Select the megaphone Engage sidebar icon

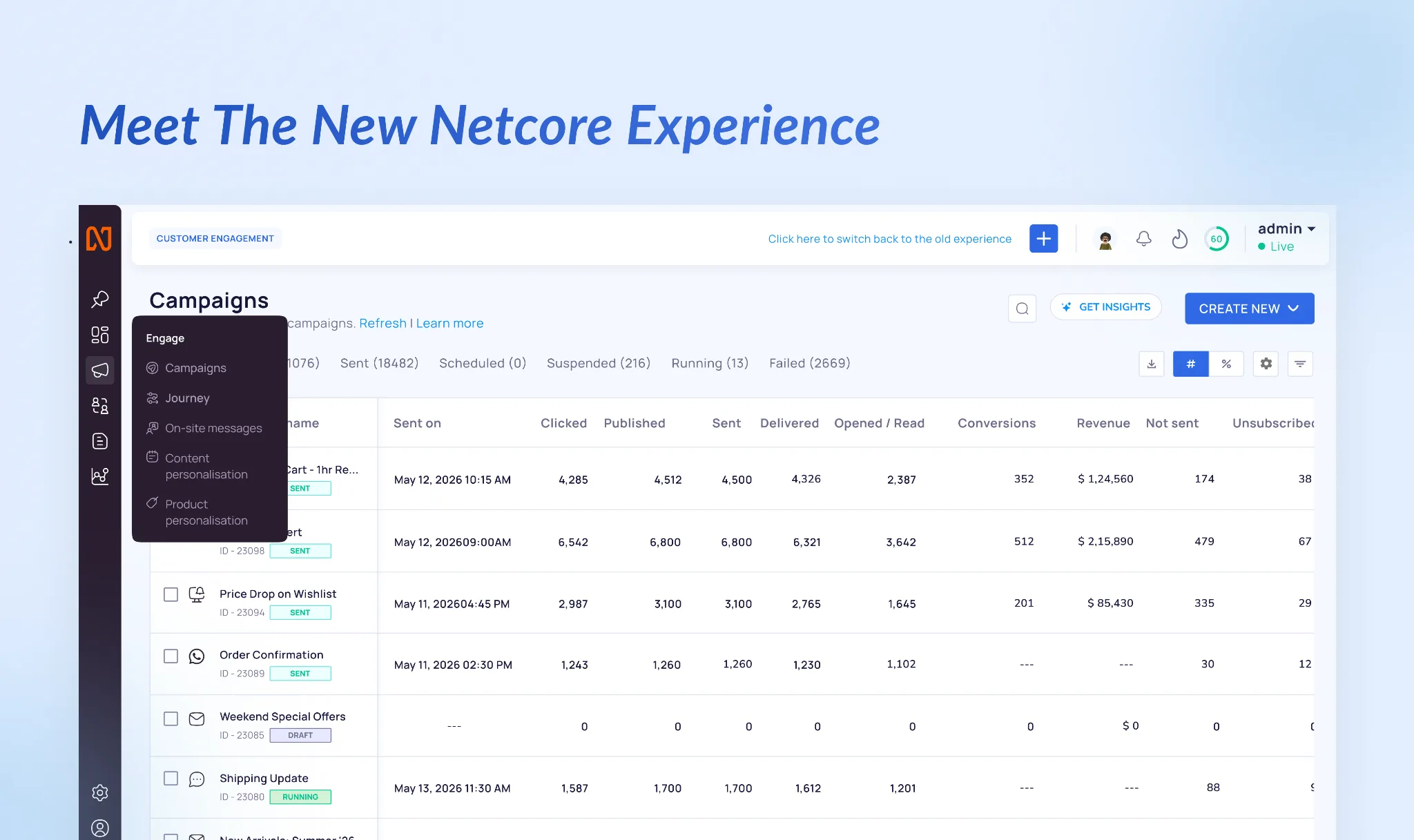click(x=100, y=370)
